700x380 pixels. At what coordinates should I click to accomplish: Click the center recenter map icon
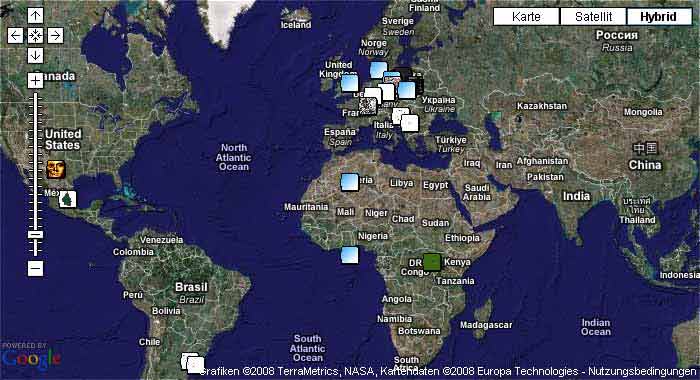(x=35, y=36)
